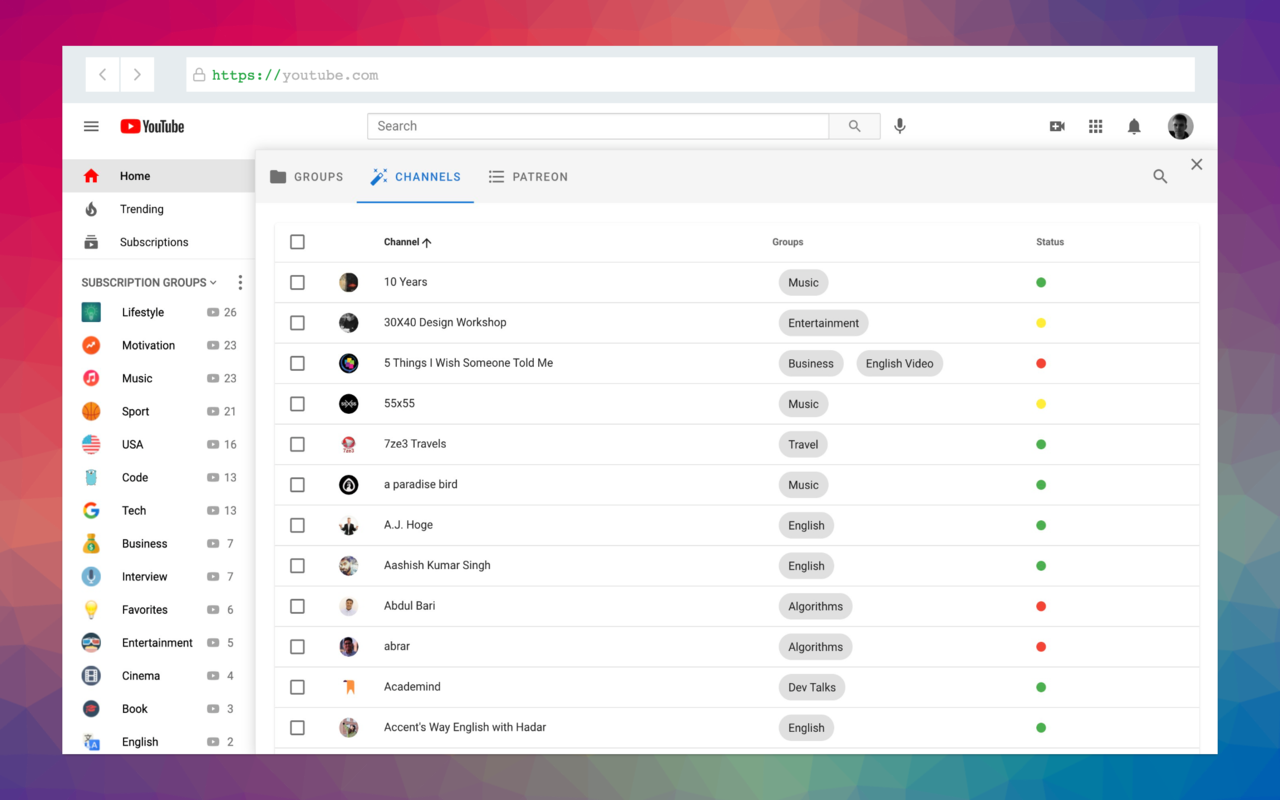
Task: Open subscription groups three-dot menu
Action: (240, 283)
